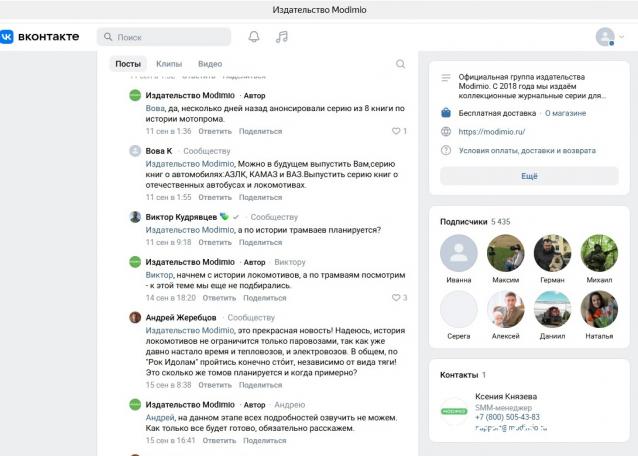Click the magnifier icon in posts tab bar
The width and height of the screenshot is (638, 456).
(x=400, y=64)
